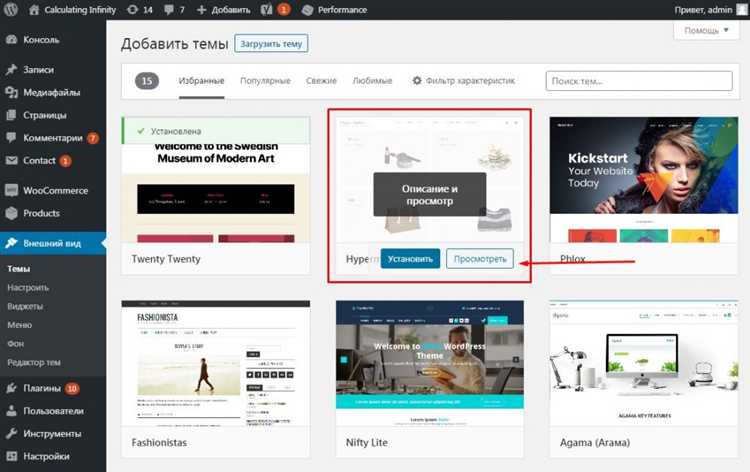Screen dimensions: 750x472
Task: Switch to the Любимые tab
Action: pyautogui.click(x=372, y=81)
